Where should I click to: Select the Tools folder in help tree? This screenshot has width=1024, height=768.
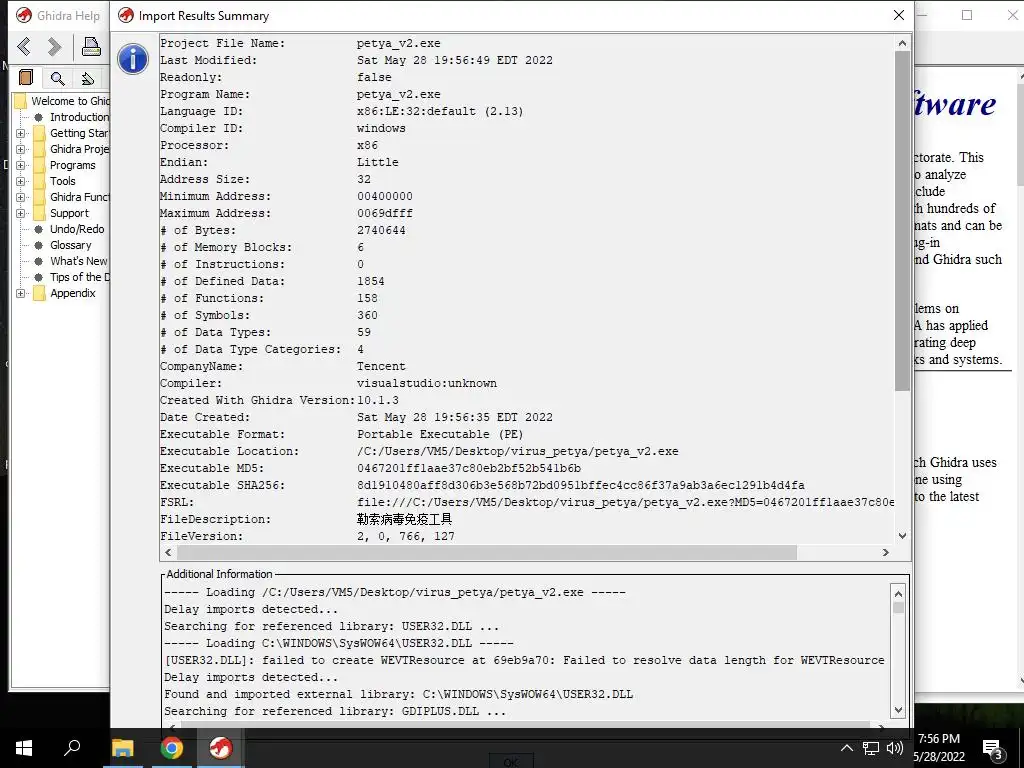pyautogui.click(x=63, y=181)
